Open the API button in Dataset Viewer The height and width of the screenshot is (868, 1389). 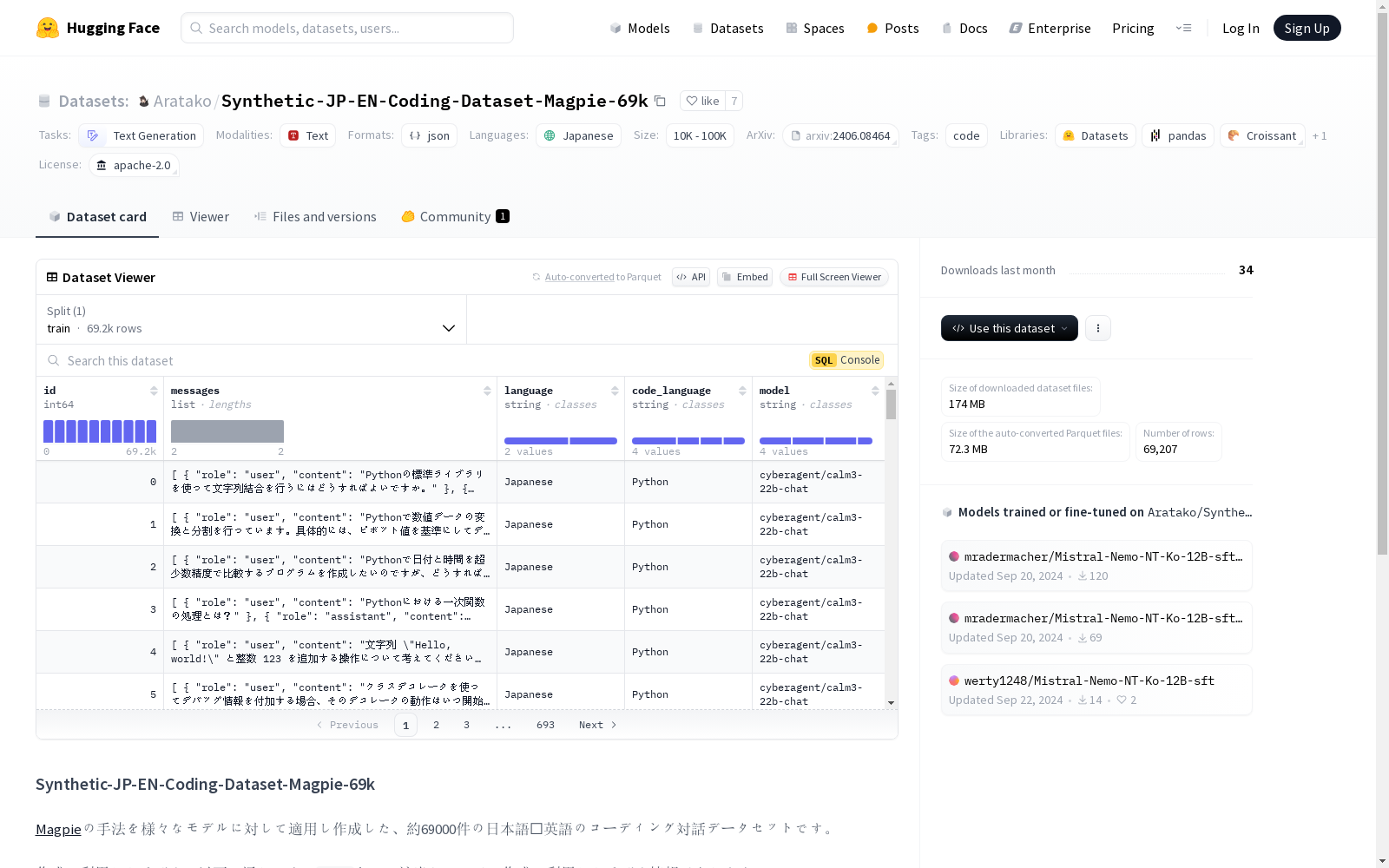pyautogui.click(x=691, y=277)
